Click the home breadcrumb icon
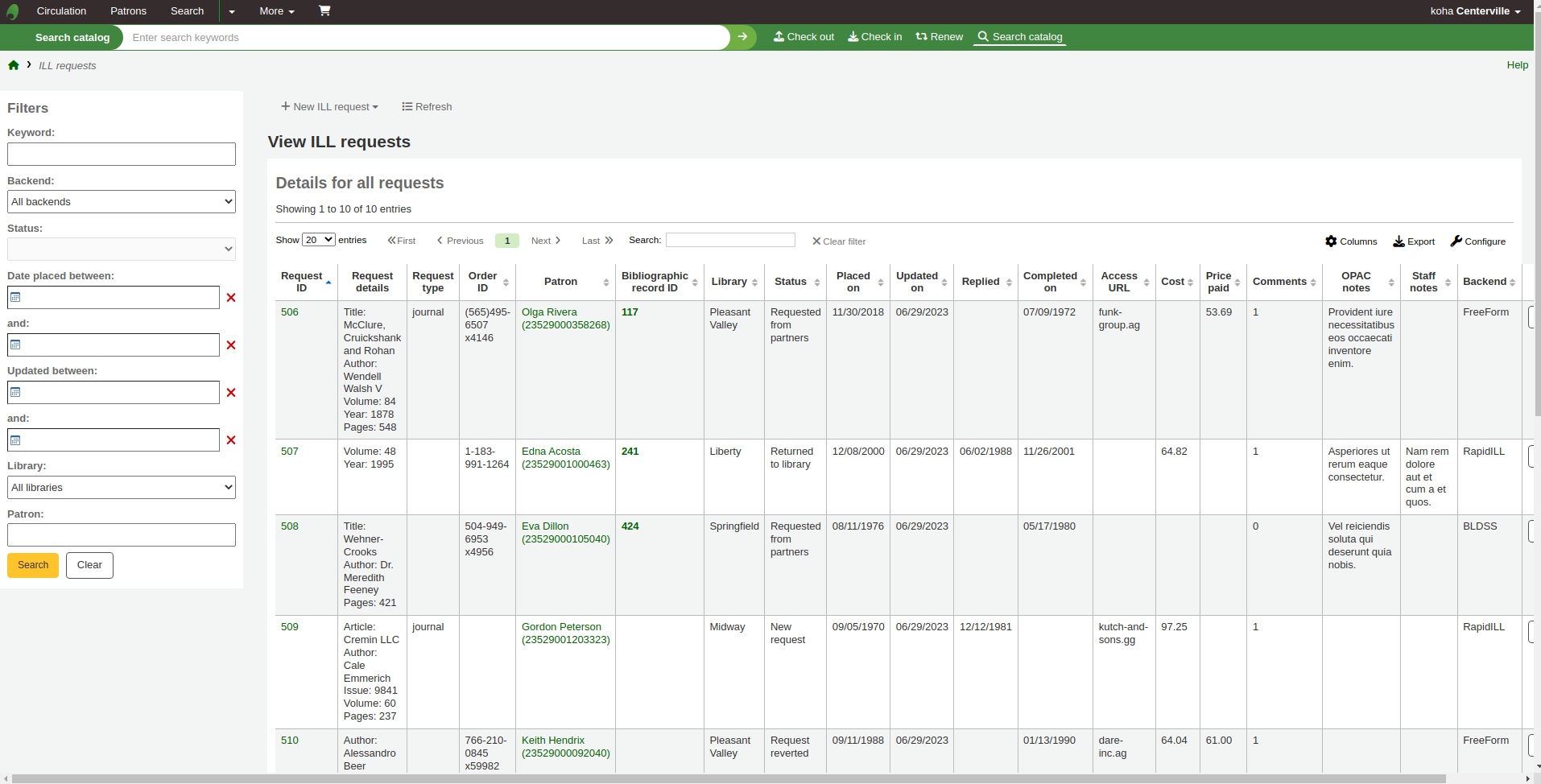 click(14, 65)
